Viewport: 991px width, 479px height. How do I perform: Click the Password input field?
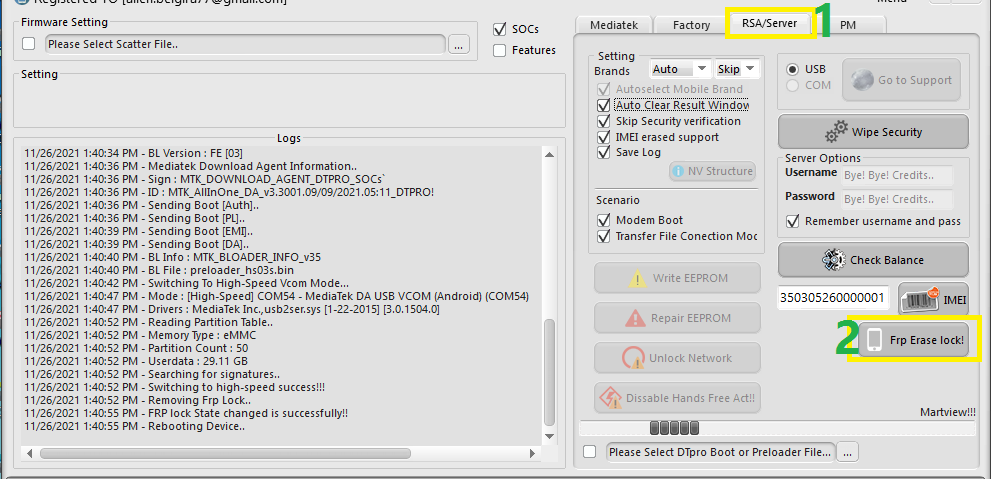click(897, 198)
